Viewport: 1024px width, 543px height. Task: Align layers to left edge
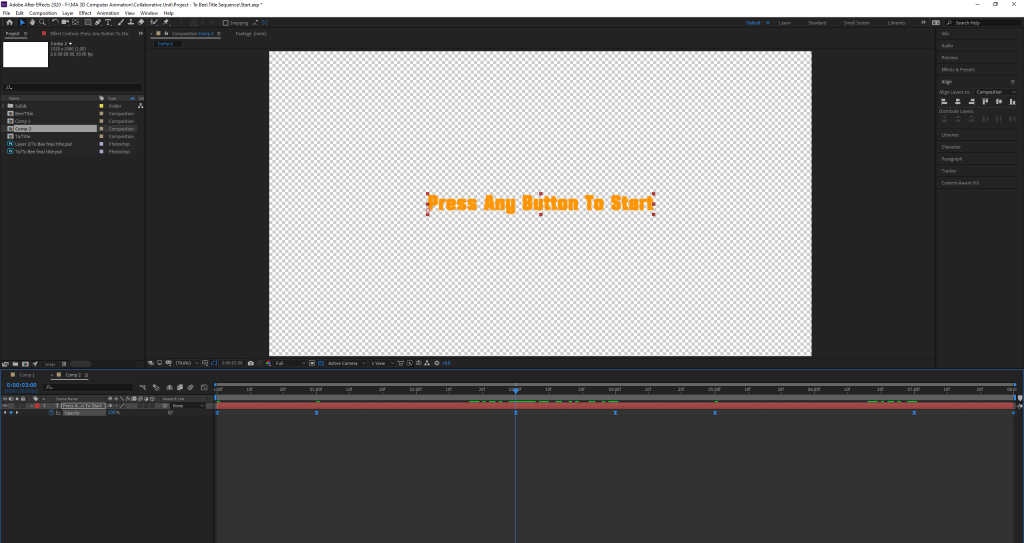(944, 101)
